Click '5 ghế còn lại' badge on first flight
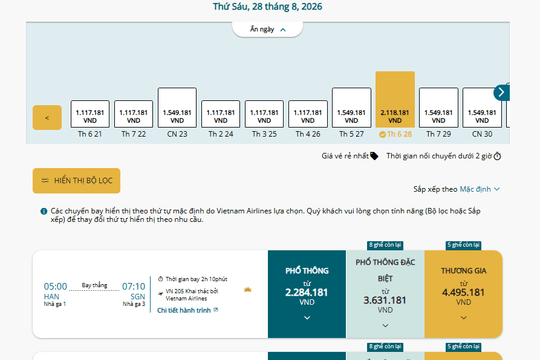540x360 pixels. pos(464,245)
